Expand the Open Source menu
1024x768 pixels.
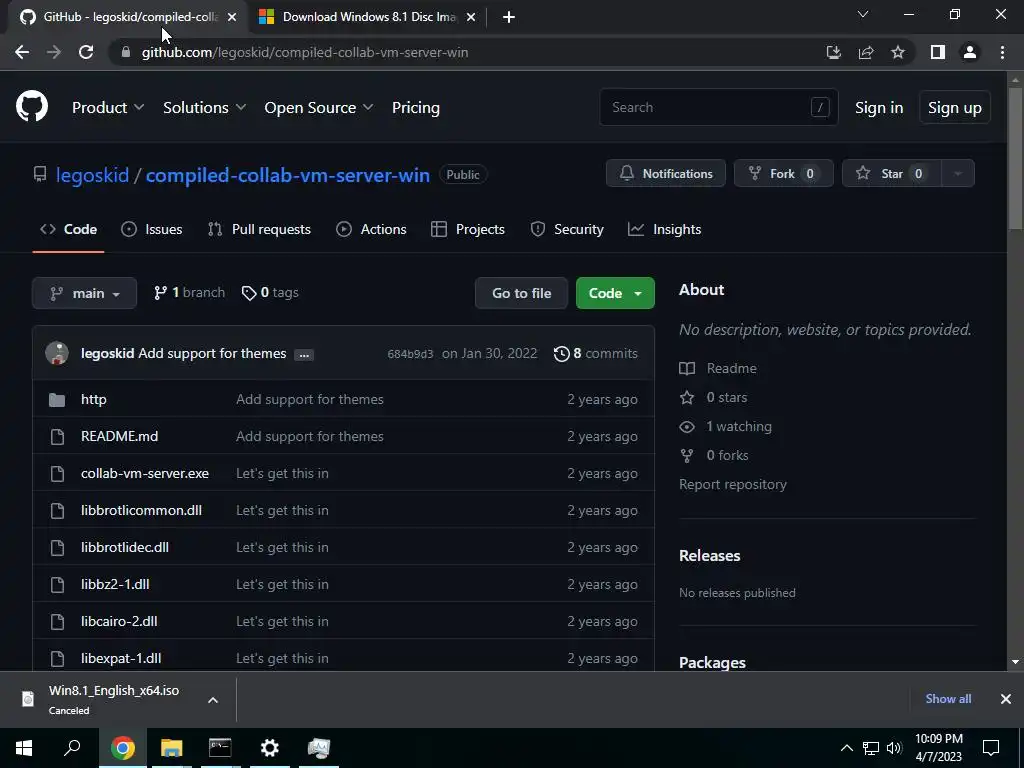tap(319, 108)
